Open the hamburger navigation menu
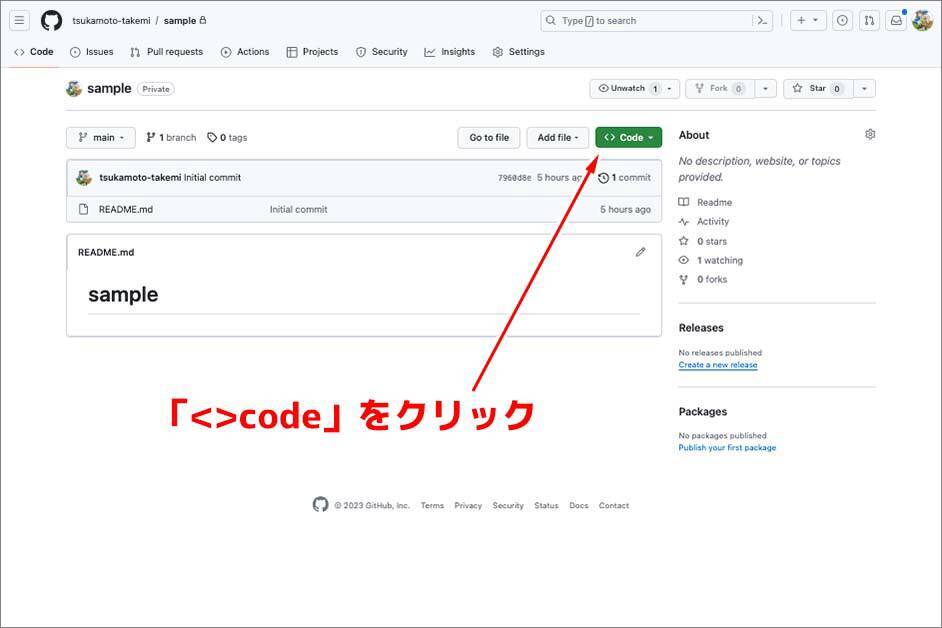This screenshot has height=628, width=942. (x=19, y=20)
